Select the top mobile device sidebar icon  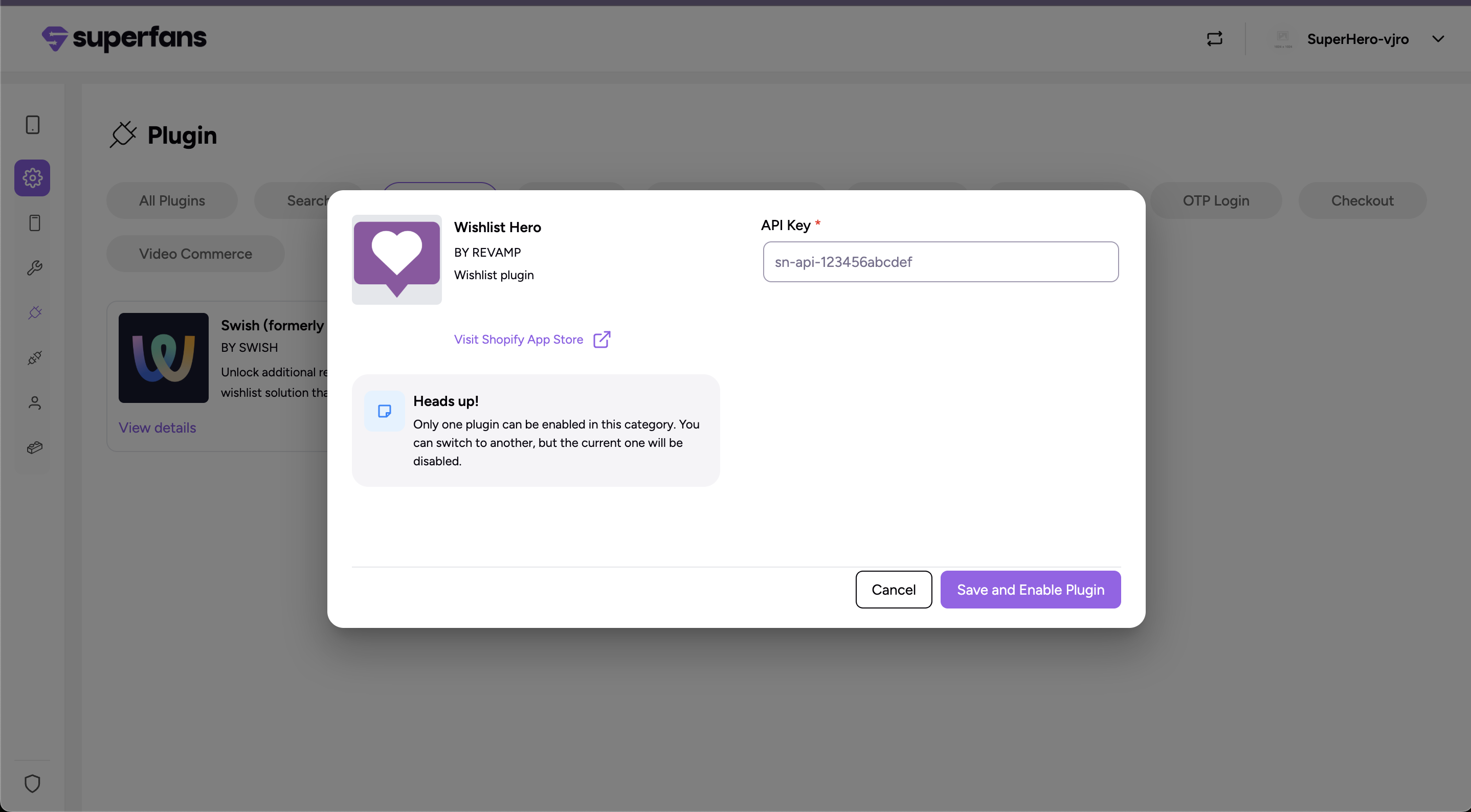click(33, 124)
